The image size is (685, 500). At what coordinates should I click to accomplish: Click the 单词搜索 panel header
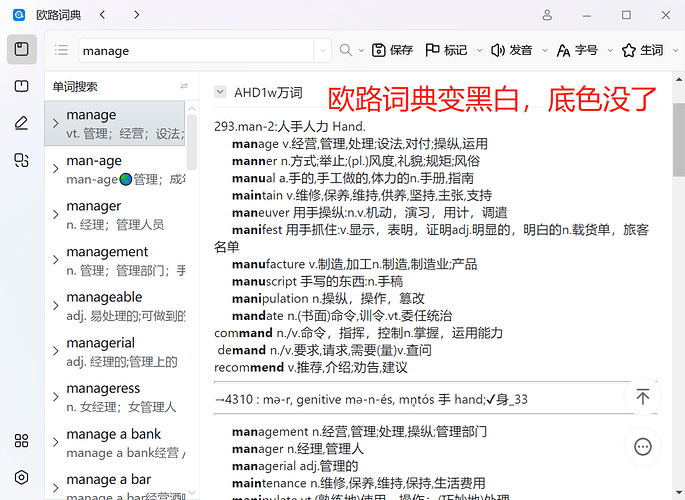pyautogui.click(x=75, y=86)
